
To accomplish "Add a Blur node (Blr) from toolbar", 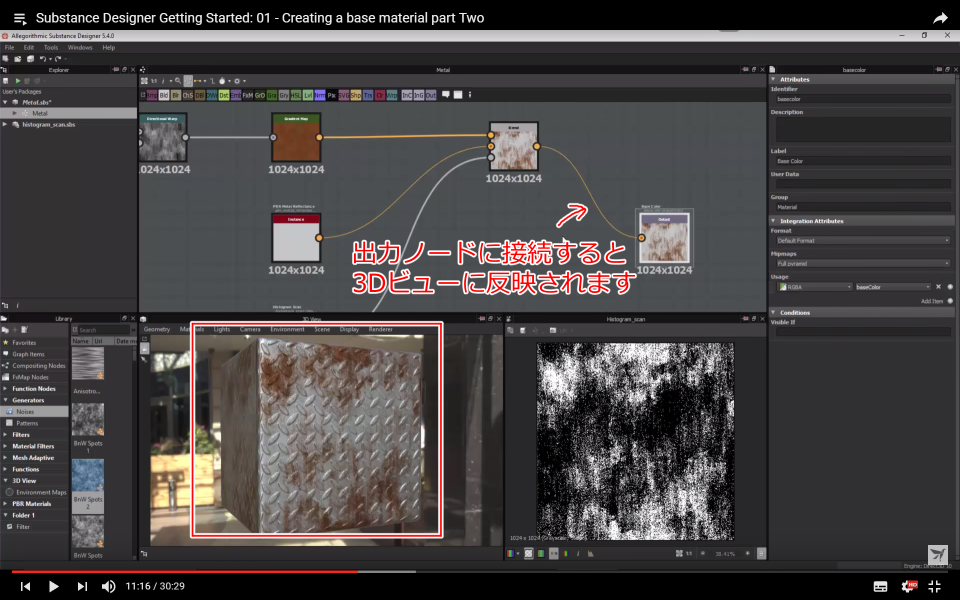I will 176,95.
